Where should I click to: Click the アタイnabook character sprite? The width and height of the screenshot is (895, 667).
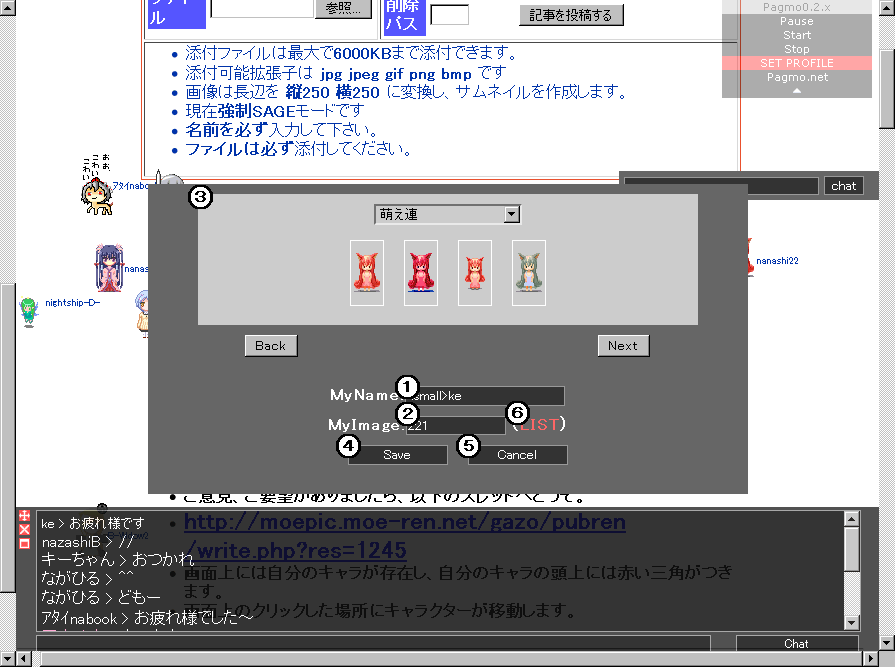(x=97, y=196)
